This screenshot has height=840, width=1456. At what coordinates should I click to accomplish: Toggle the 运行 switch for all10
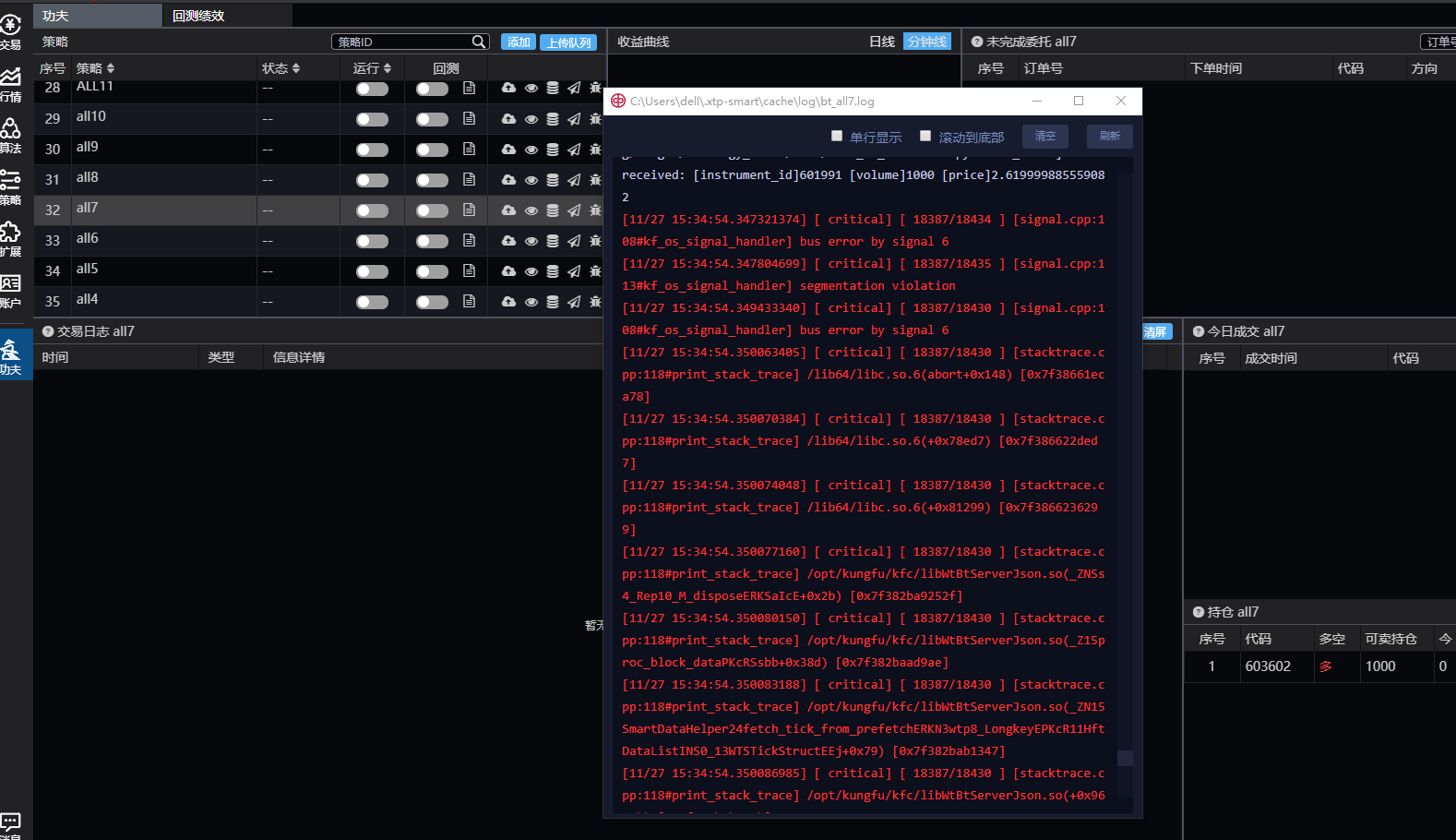(372, 119)
